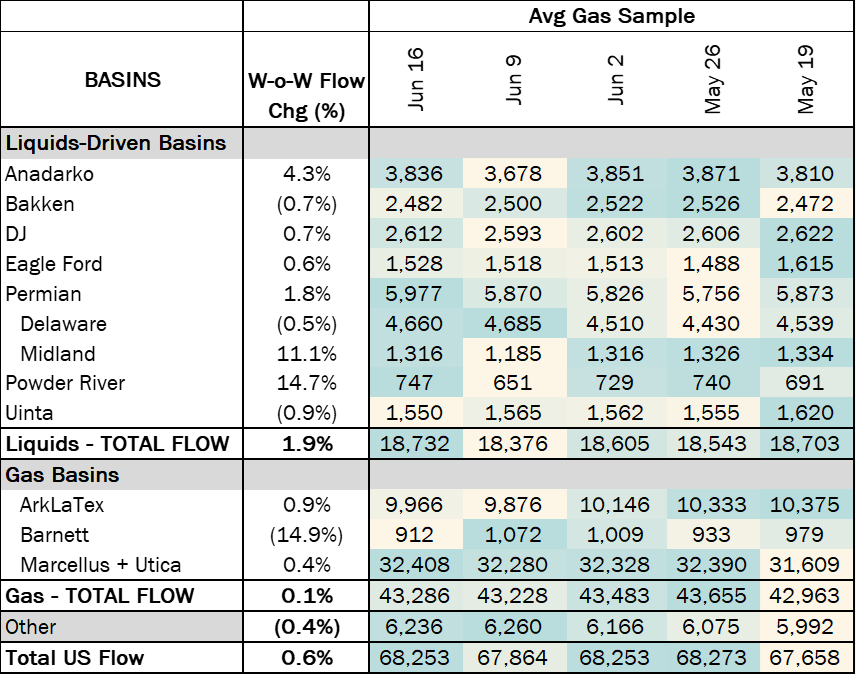This screenshot has height=675, width=856.
Task: Click Bakken May 26 value 2,526
Action: tap(711, 204)
